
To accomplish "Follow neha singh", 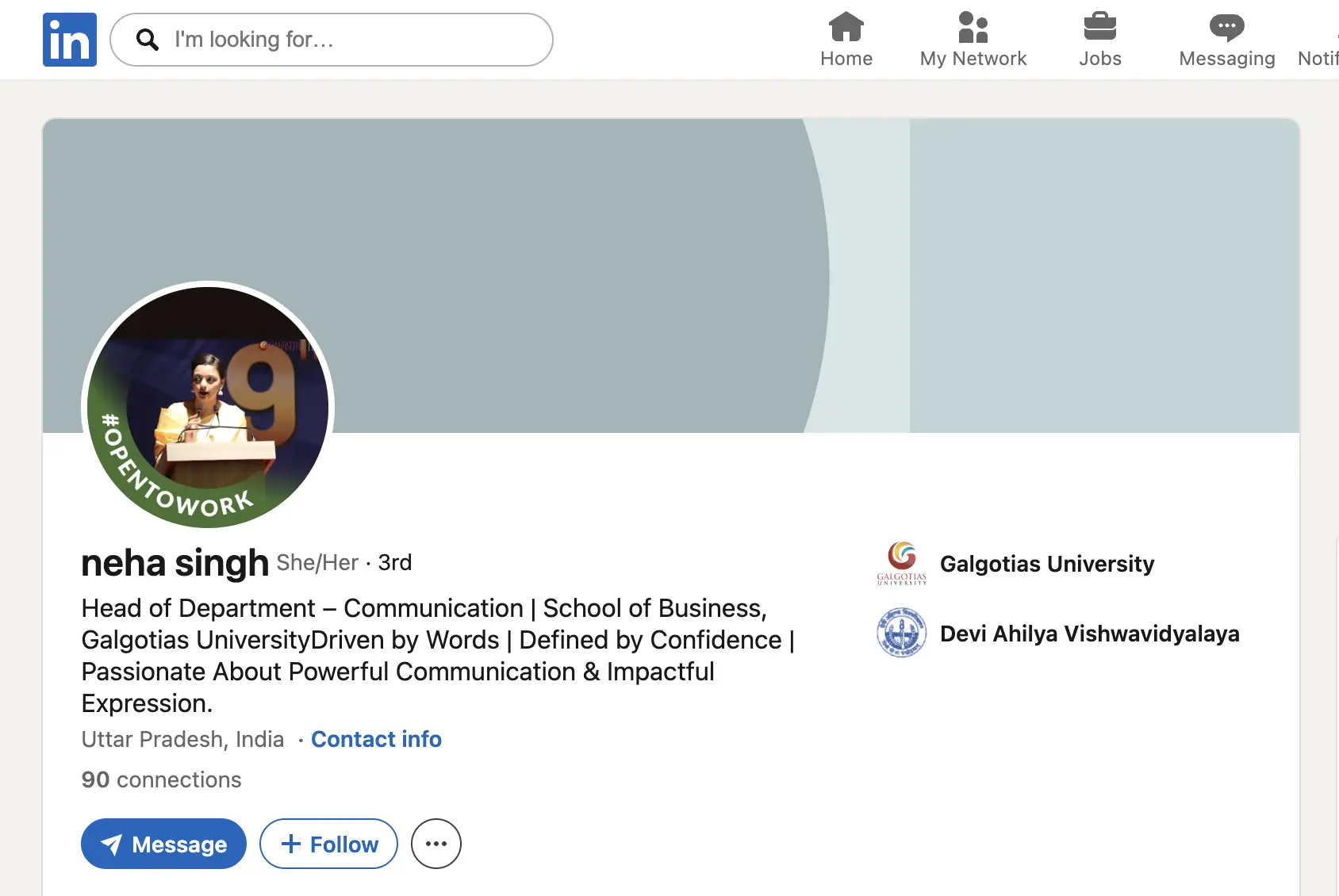I will coord(328,844).
